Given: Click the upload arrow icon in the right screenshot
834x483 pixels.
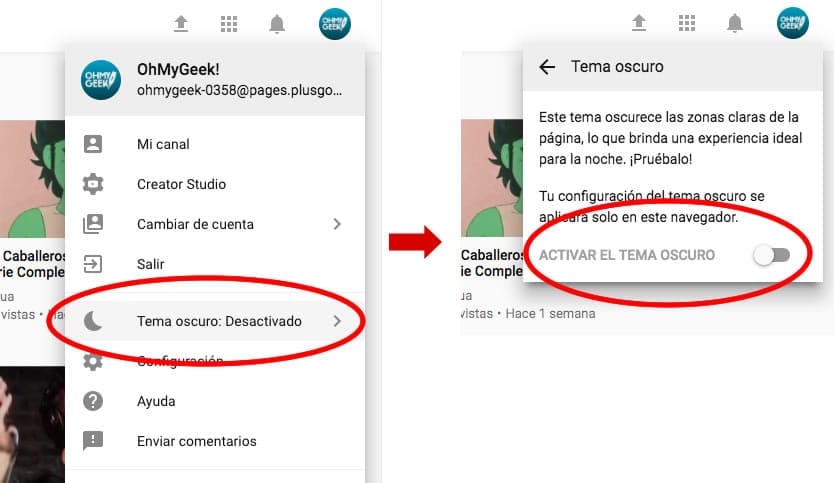Looking at the screenshot, I should pyautogui.click(x=639, y=23).
